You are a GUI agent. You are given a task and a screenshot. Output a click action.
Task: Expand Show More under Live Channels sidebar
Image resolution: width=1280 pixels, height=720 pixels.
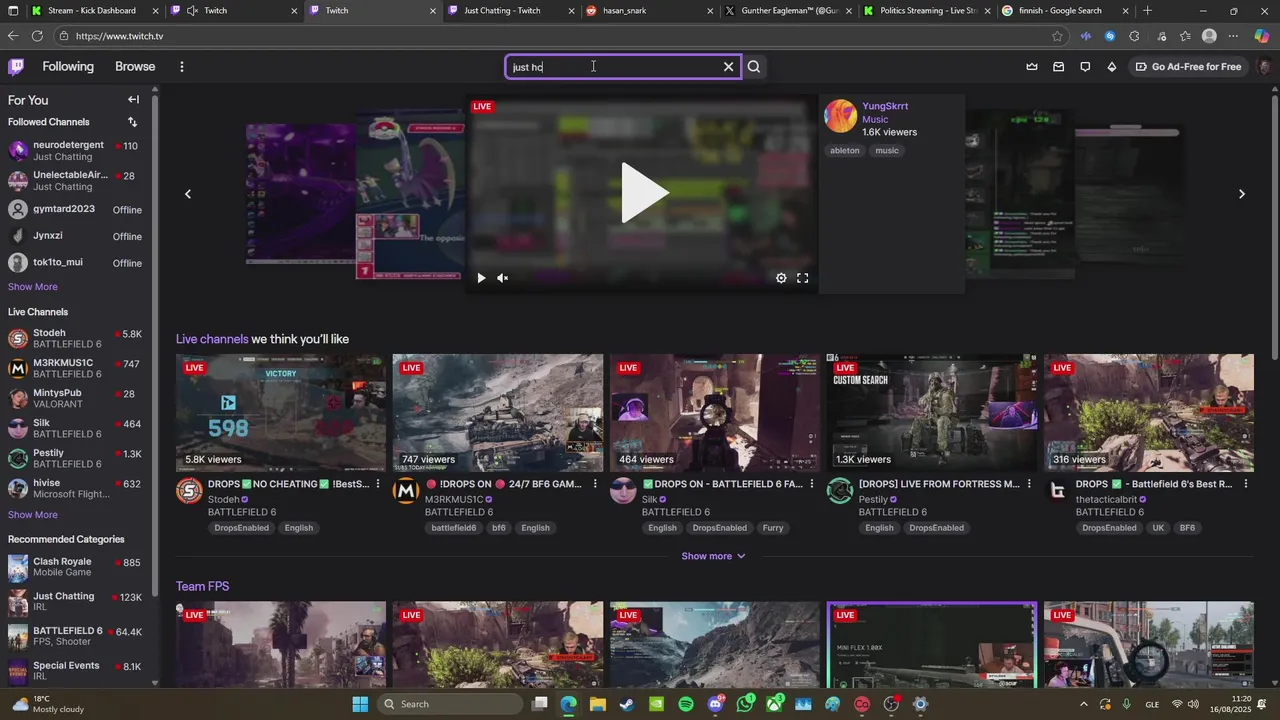click(33, 515)
